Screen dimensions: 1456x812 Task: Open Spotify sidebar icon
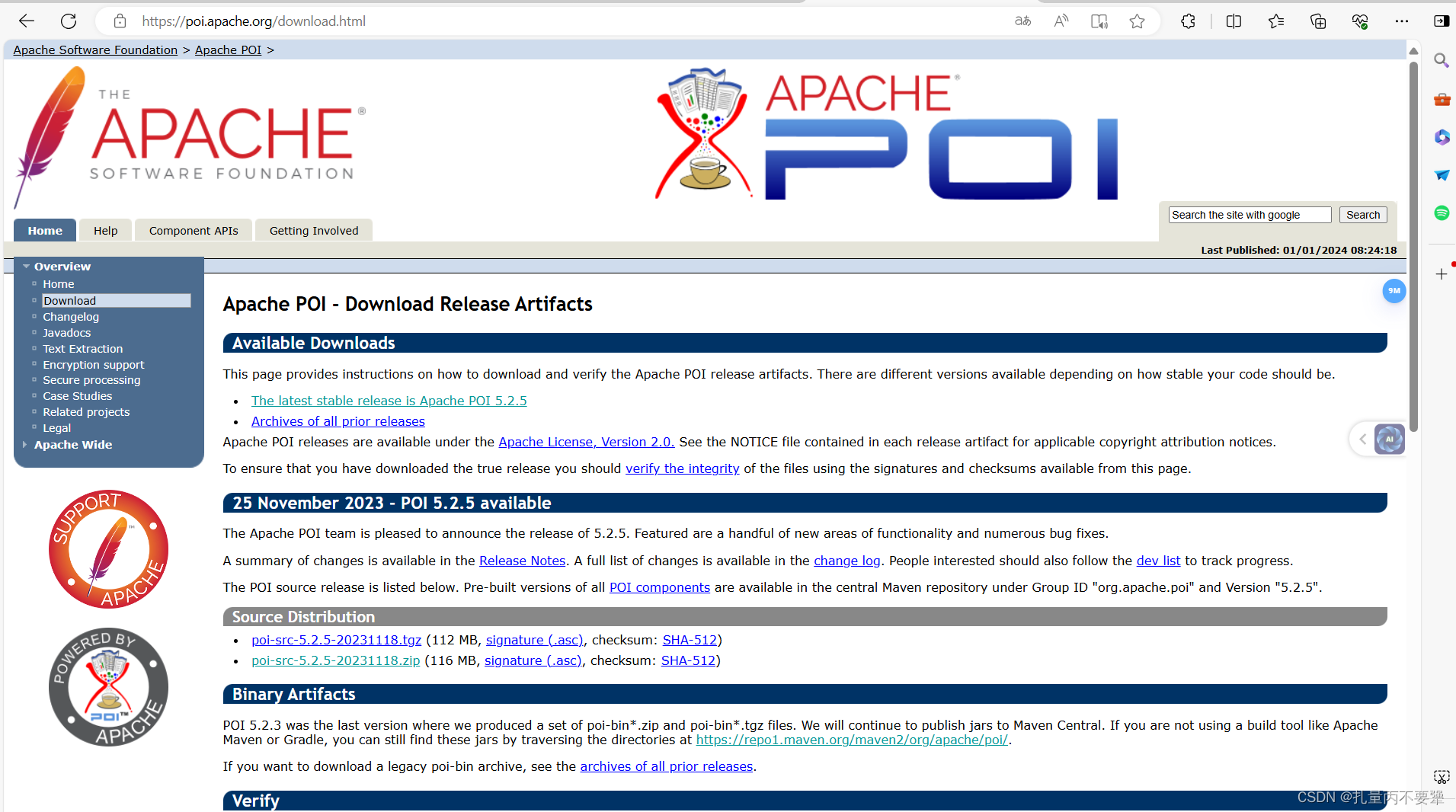[1442, 213]
